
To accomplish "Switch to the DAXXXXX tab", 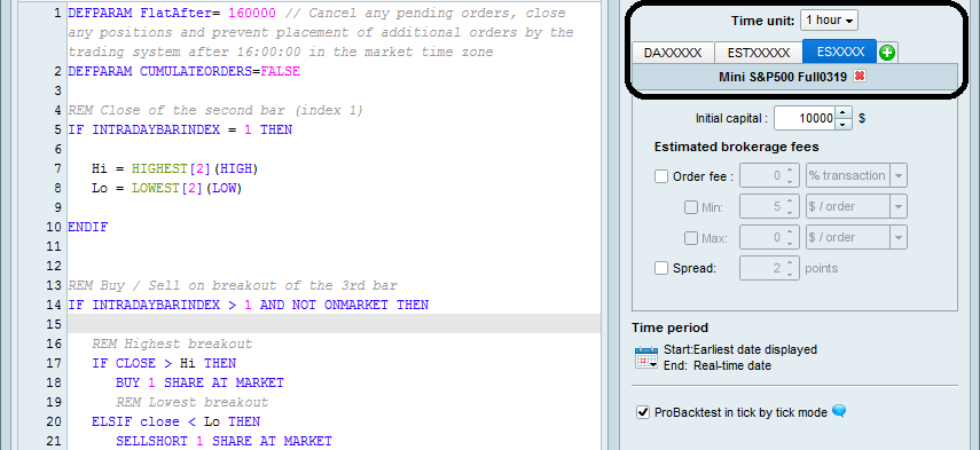I will tap(672, 53).
